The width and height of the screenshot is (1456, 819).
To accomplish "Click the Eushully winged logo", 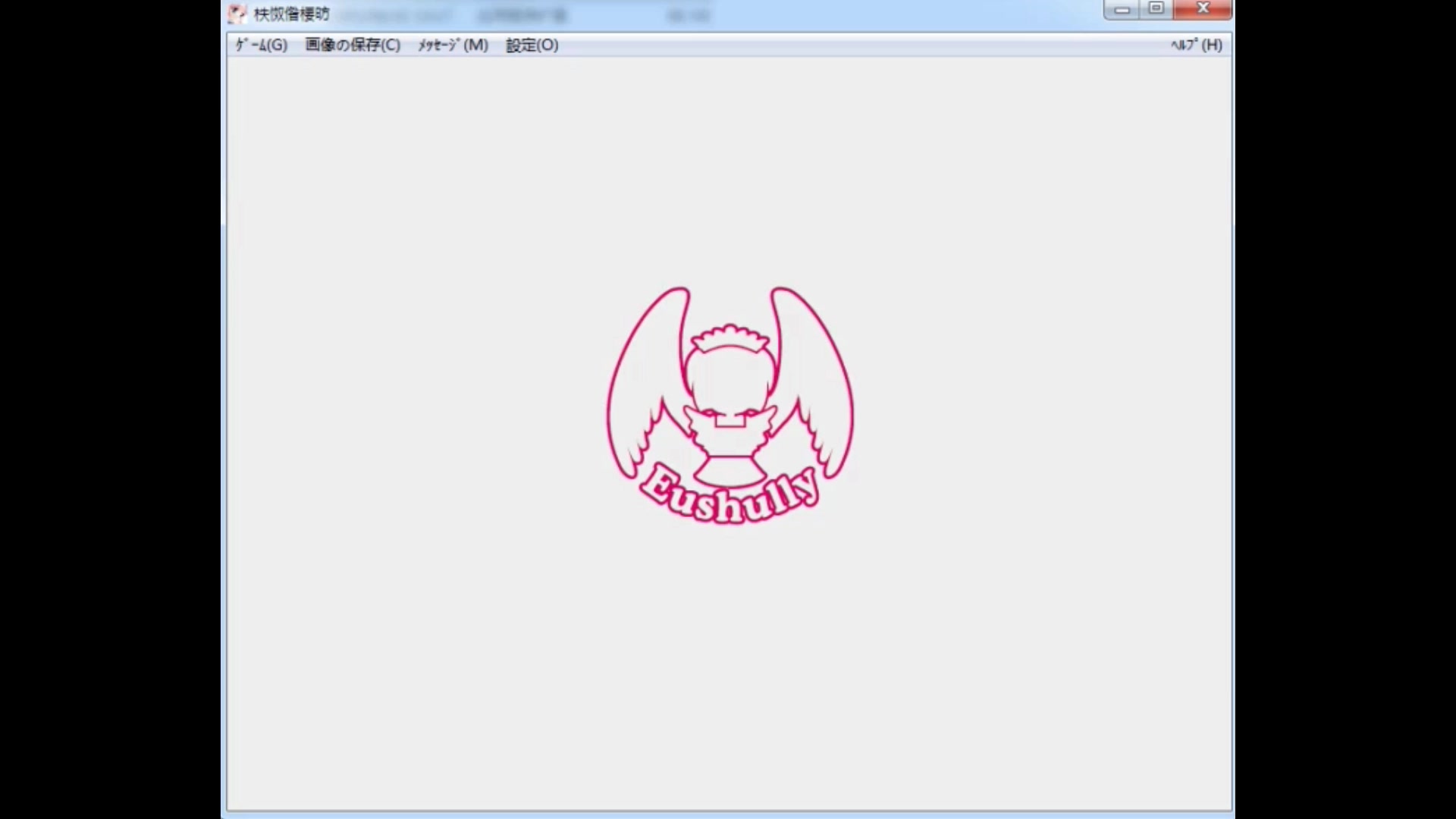I will point(730,406).
